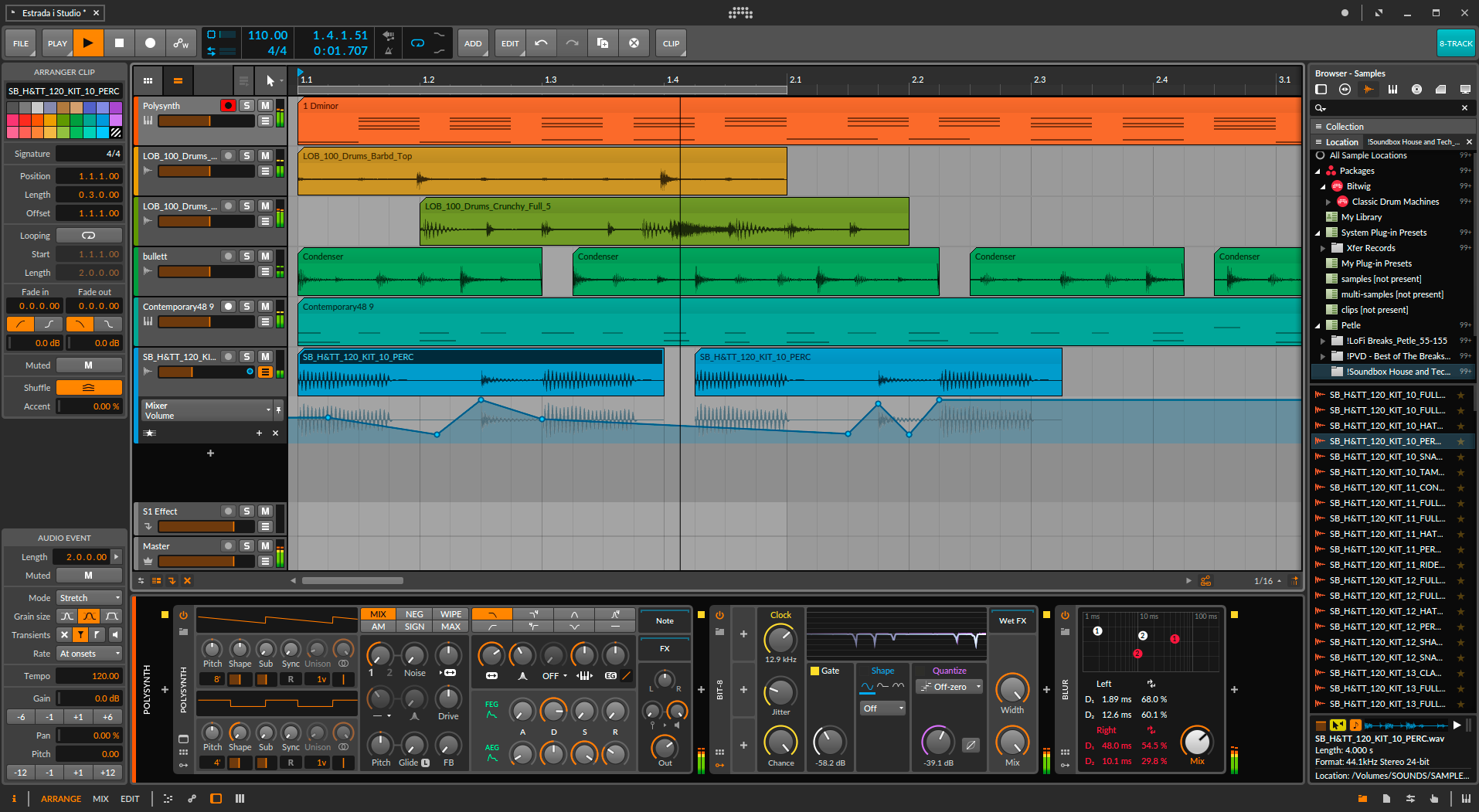
Task: Click the transport stop button
Action: click(x=119, y=43)
